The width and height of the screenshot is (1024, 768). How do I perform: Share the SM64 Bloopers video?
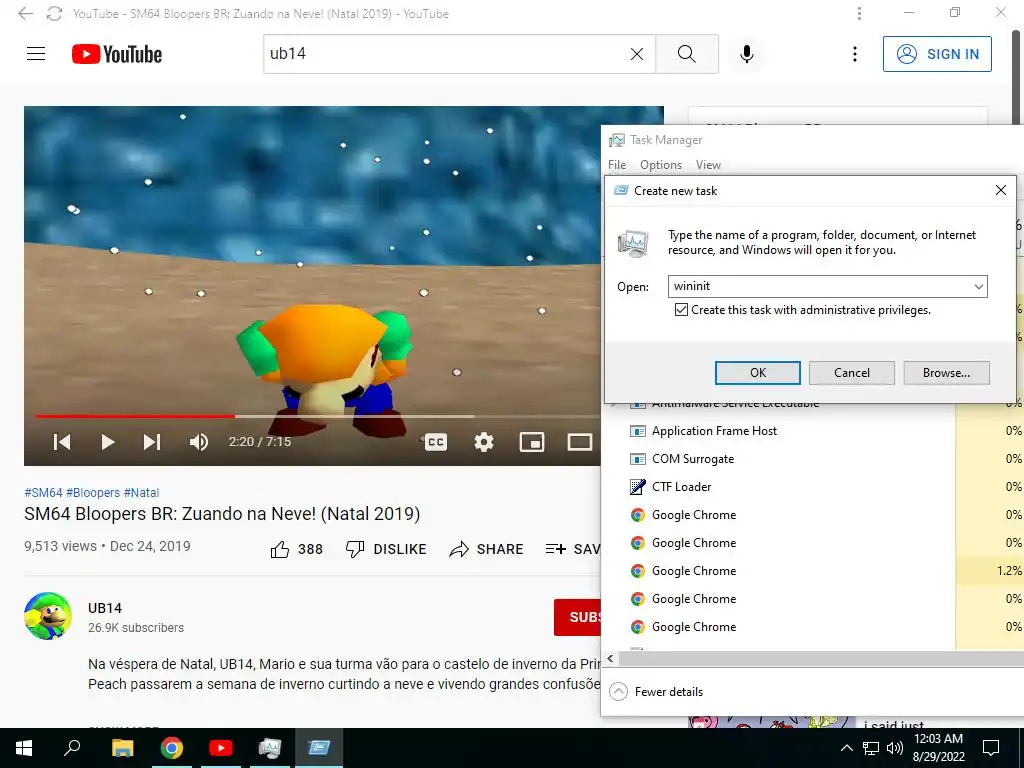(x=487, y=549)
